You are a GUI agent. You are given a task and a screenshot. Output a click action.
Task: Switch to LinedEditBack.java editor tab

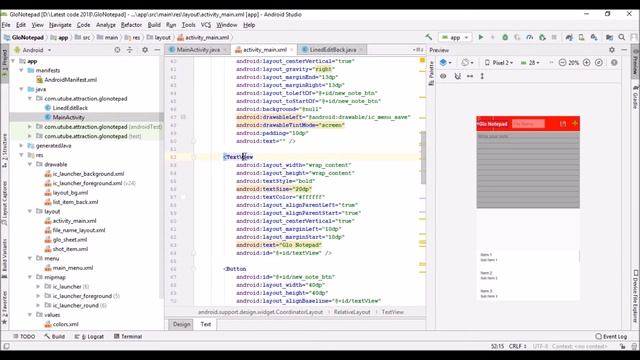coord(333,50)
